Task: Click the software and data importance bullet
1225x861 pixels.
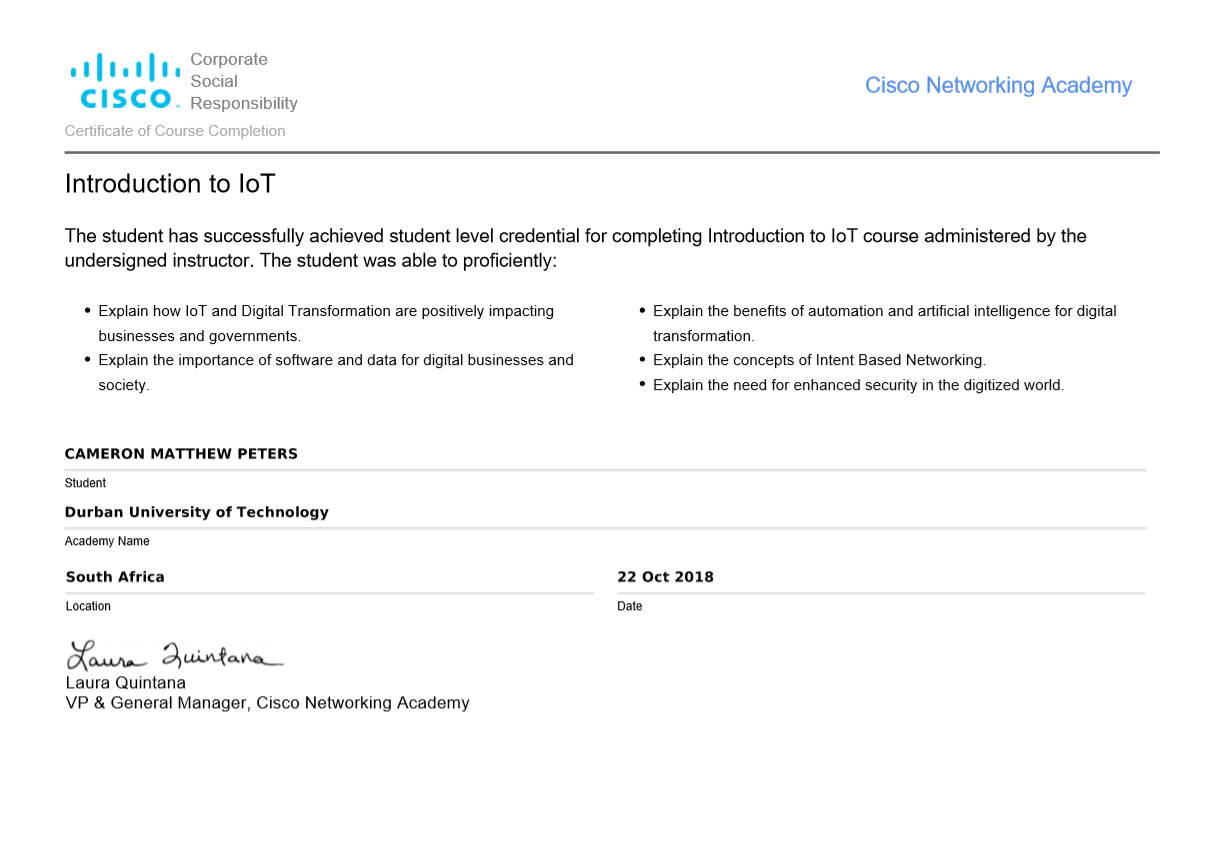Action: [x=335, y=372]
